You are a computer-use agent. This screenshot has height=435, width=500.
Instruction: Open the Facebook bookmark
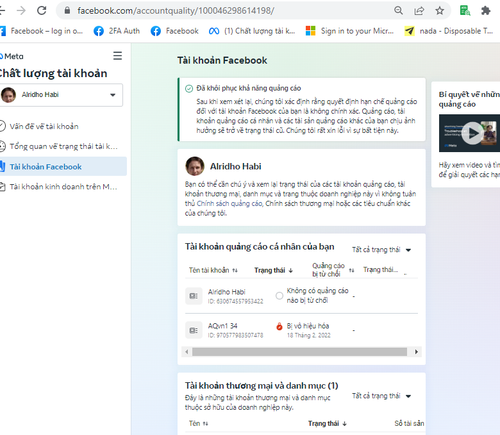tap(174, 31)
